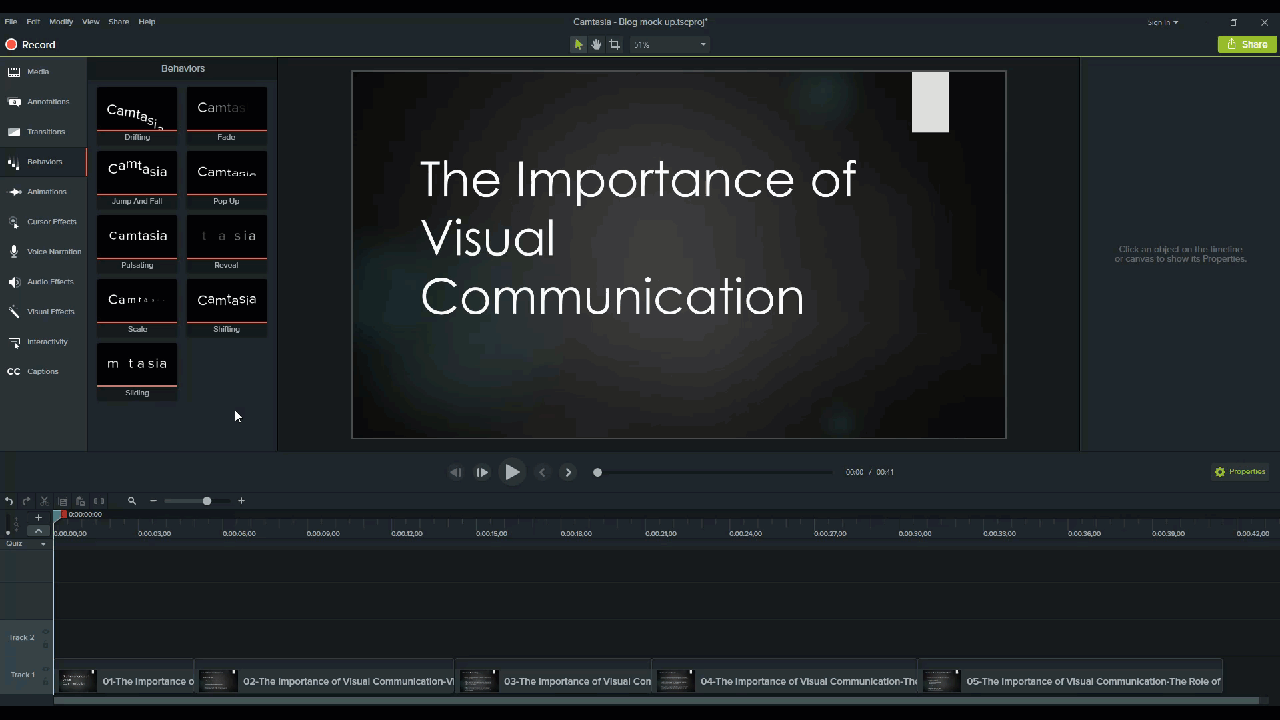Image resolution: width=1280 pixels, height=720 pixels.
Task: Undo the last edit
Action: click(x=9, y=501)
